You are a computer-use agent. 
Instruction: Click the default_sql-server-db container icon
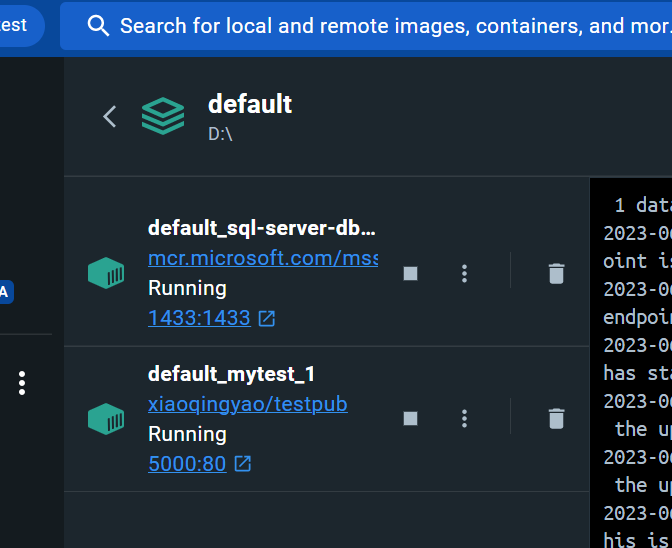106,273
